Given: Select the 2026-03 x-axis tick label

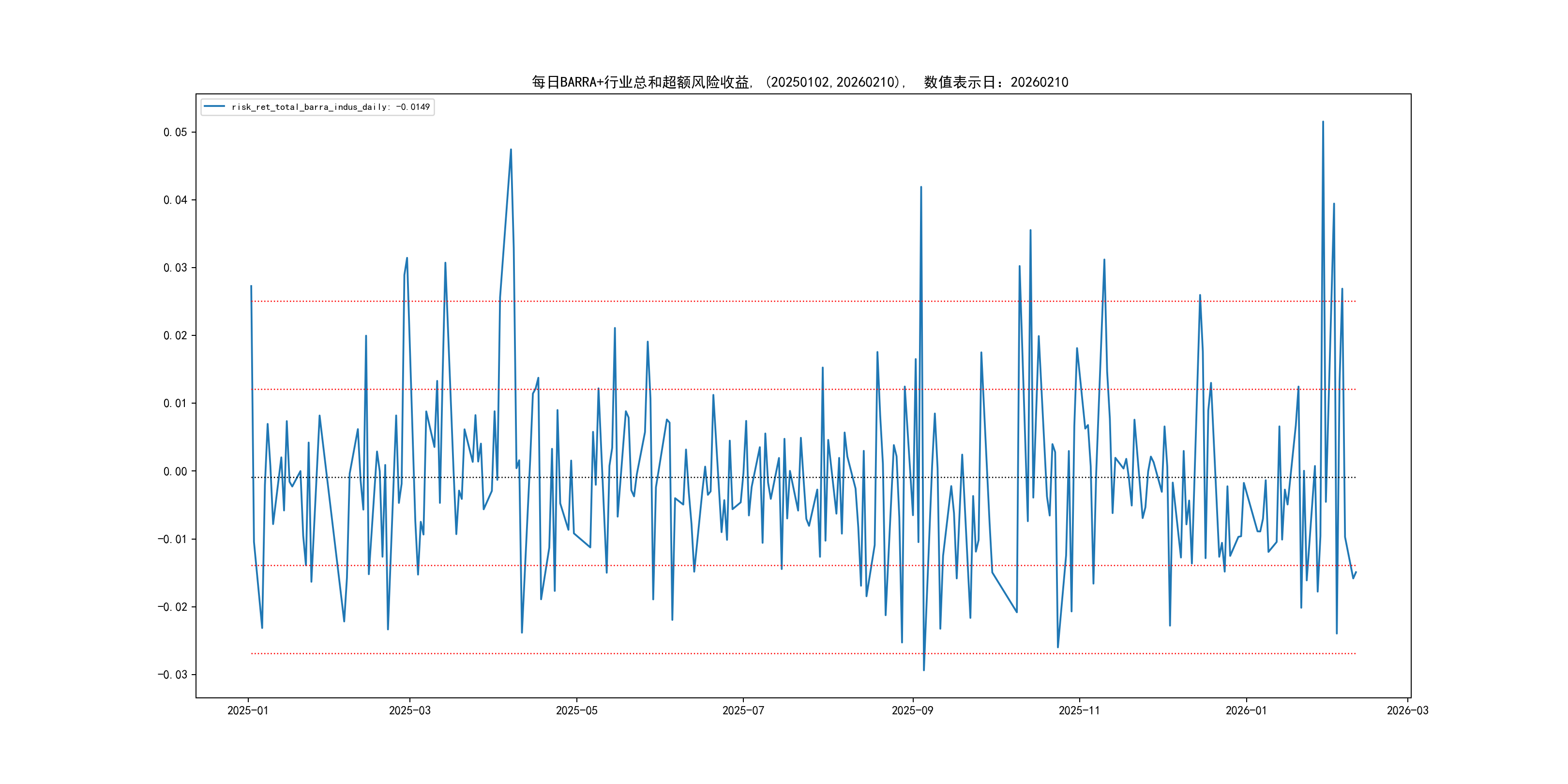Looking at the screenshot, I should click(1407, 710).
